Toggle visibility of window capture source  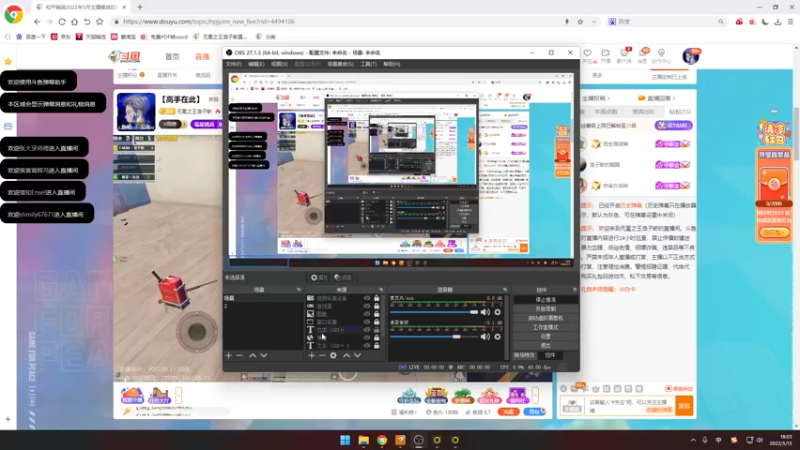coord(367,322)
